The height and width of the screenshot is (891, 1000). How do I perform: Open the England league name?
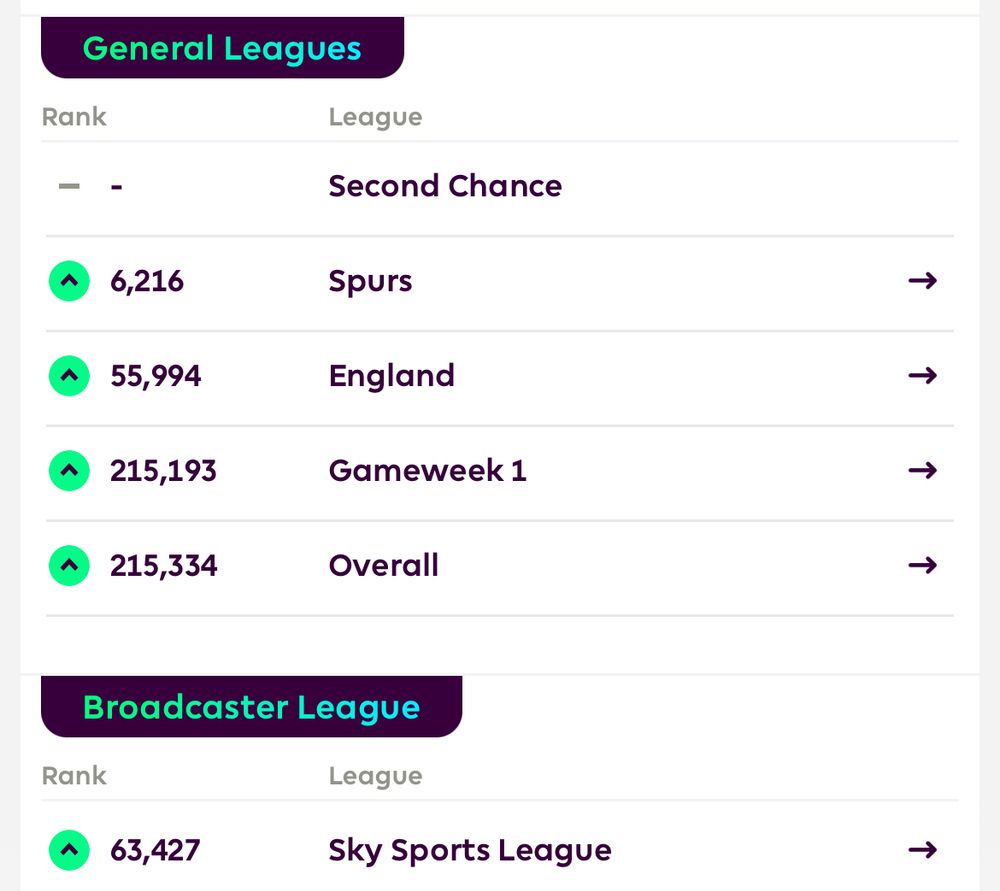(391, 376)
